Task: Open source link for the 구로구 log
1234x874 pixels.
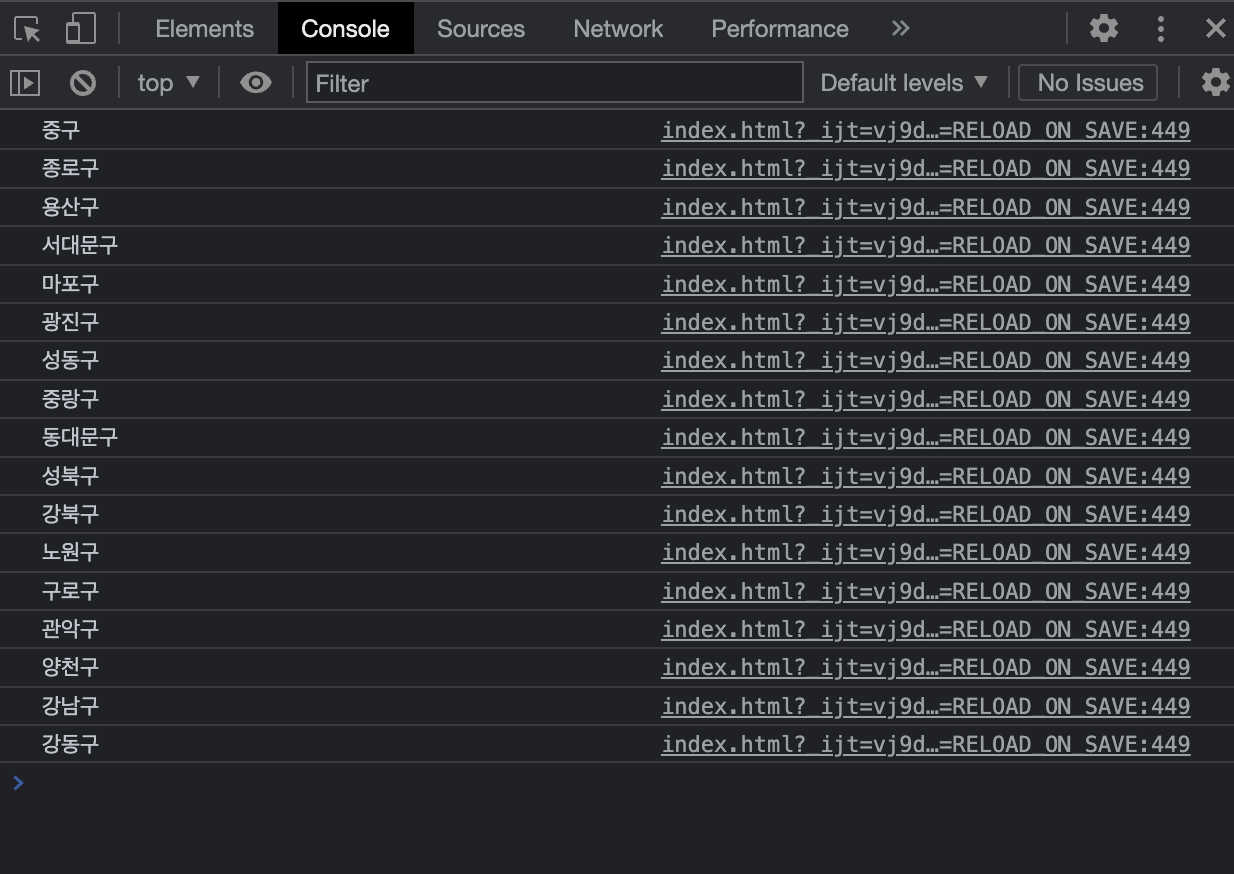Action: 926,591
